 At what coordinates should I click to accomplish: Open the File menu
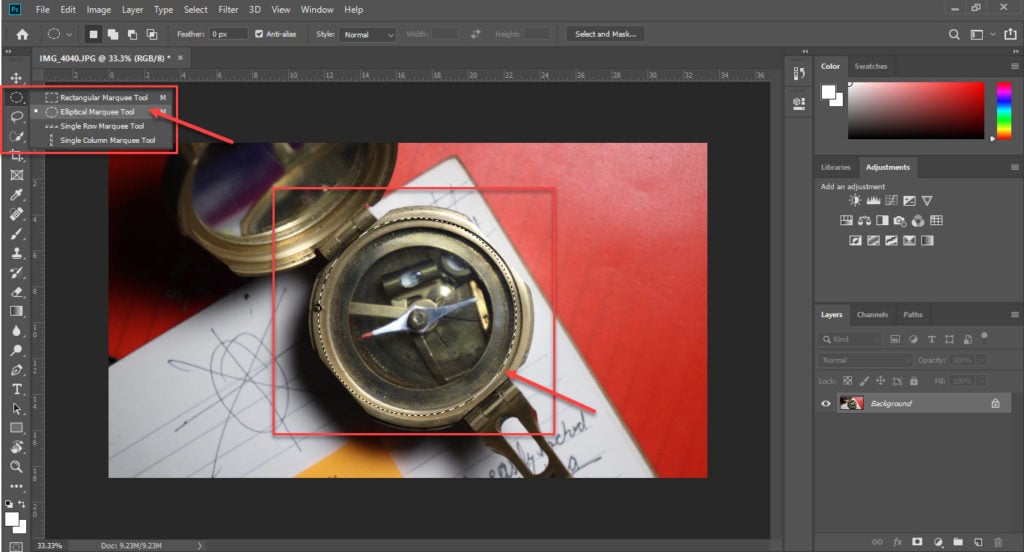click(x=42, y=10)
